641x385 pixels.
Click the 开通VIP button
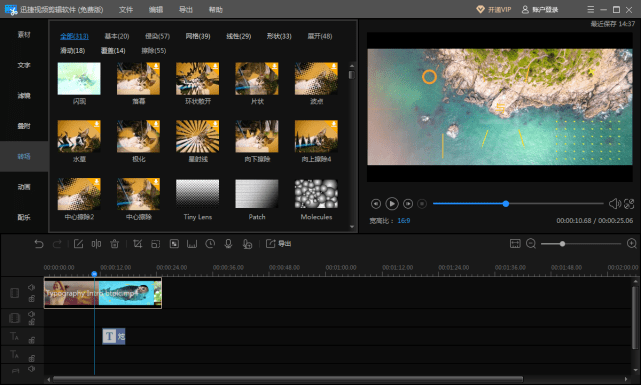494,9
